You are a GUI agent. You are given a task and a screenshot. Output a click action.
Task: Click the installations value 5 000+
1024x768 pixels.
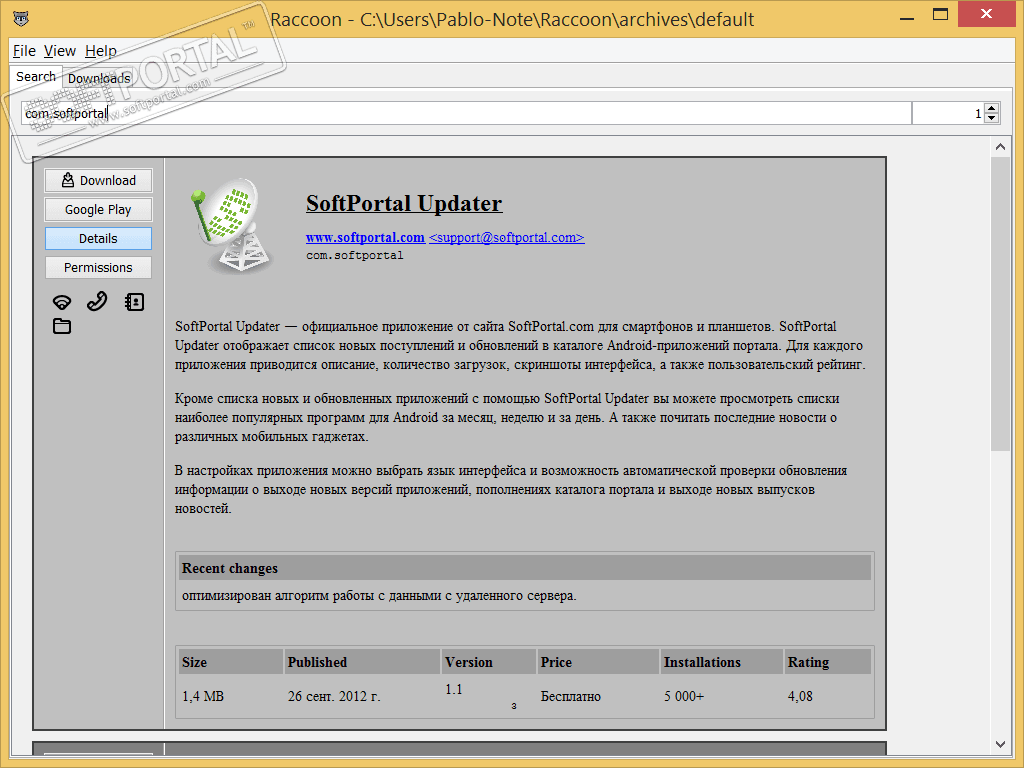(684, 696)
